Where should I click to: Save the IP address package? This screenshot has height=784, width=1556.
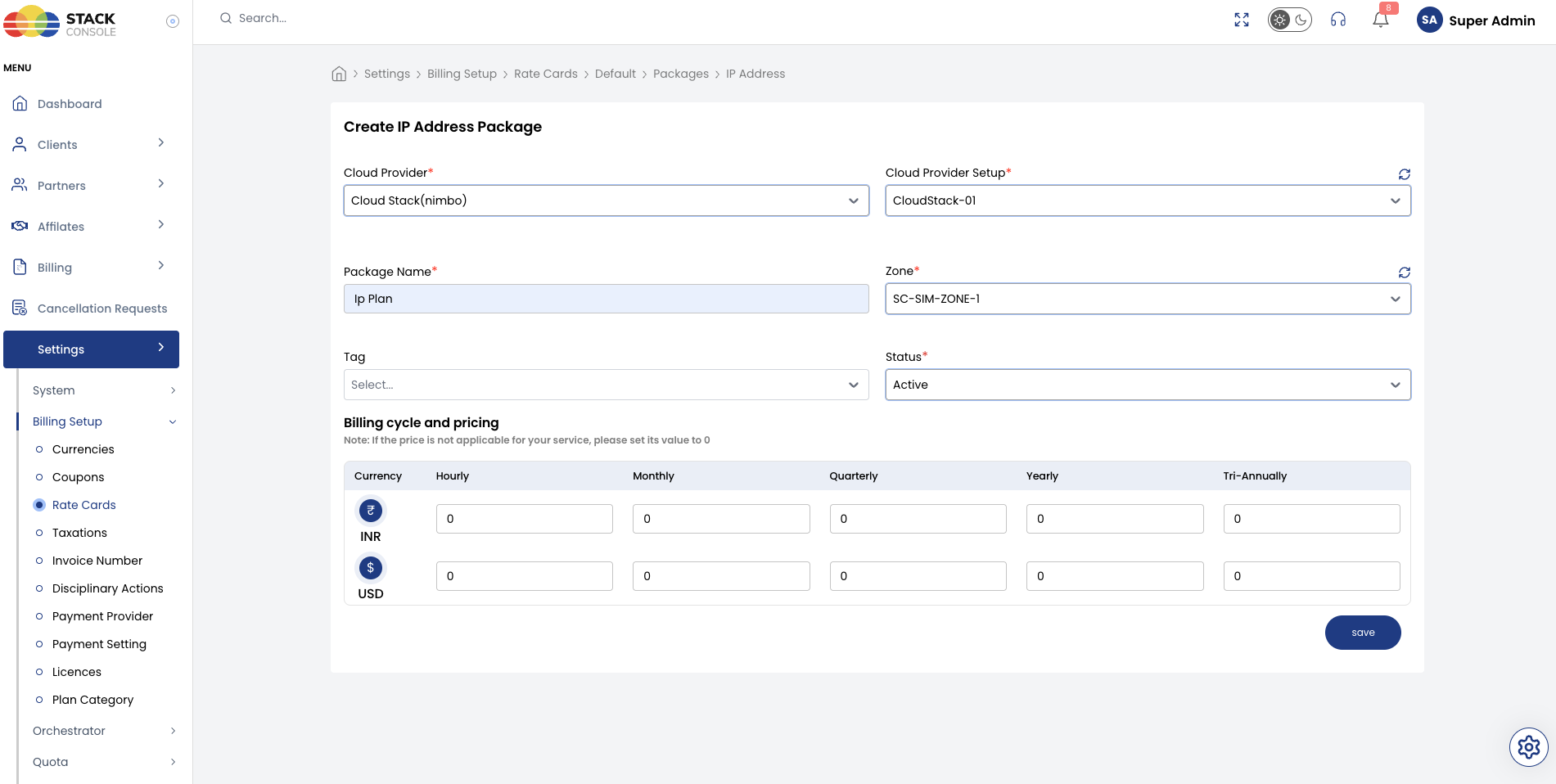(x=1363, y=633)
